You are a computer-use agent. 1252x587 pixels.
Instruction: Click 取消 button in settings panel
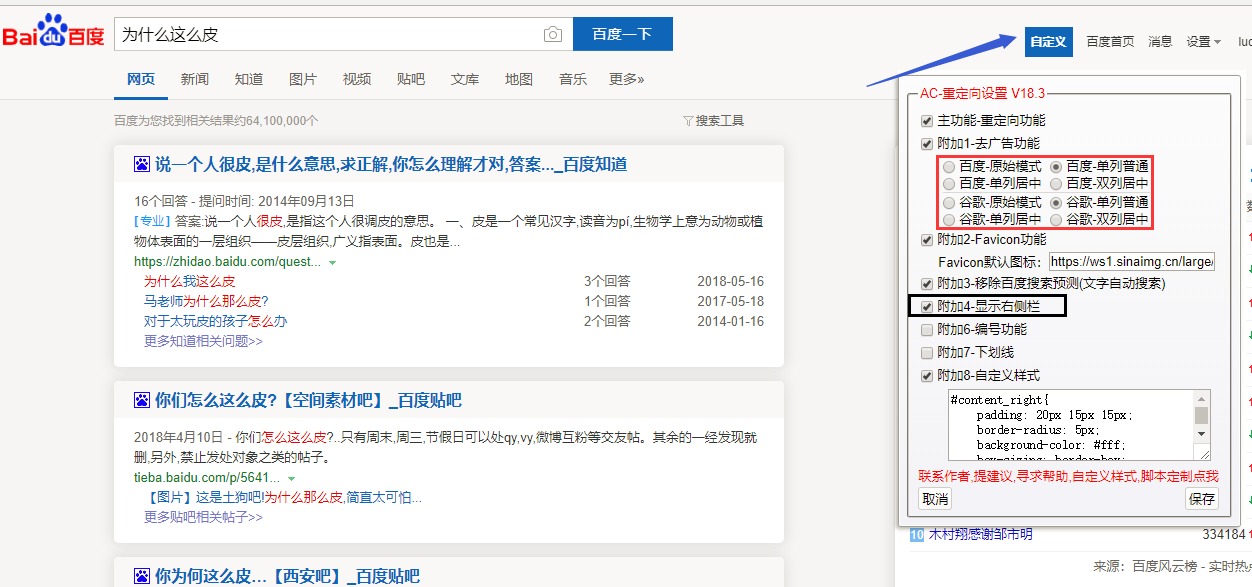(935, 499)
